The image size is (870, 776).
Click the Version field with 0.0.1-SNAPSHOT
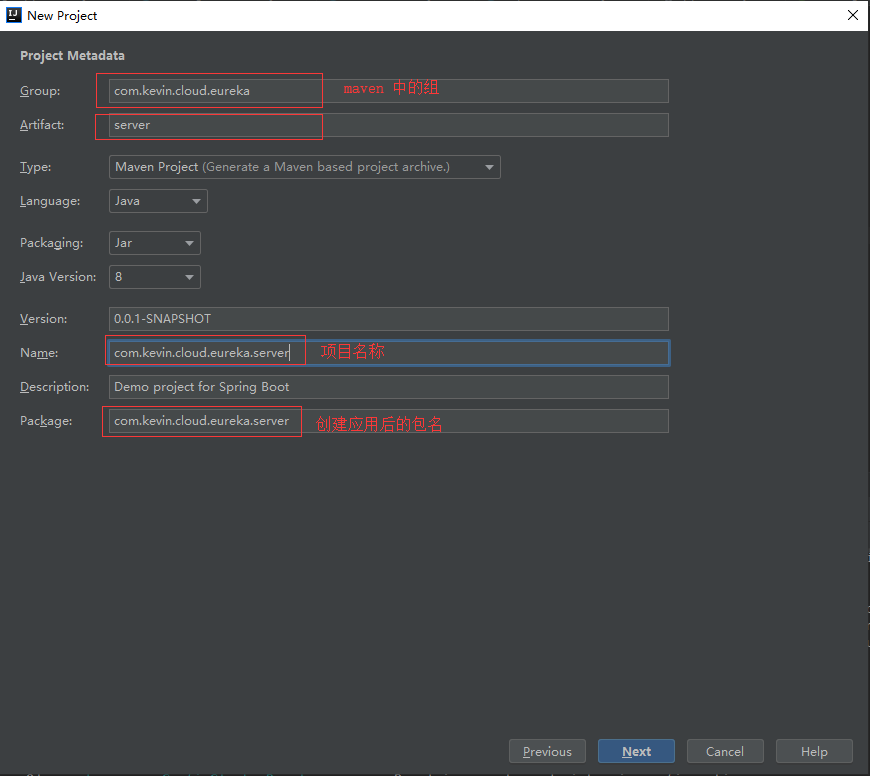pos(388,319)
